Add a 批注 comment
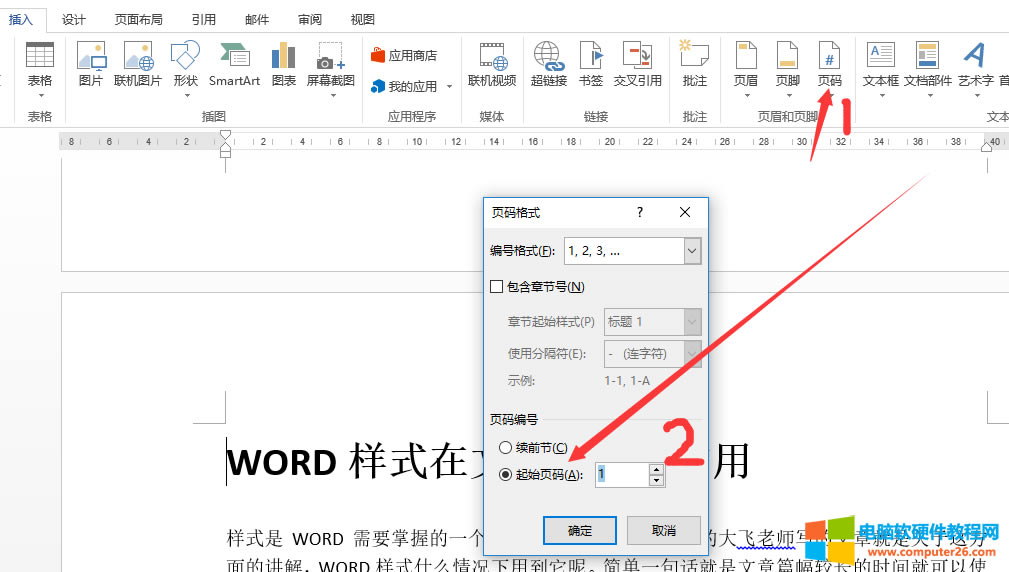Viewport: 1009px width, 572px height. (x=694, y=62)
